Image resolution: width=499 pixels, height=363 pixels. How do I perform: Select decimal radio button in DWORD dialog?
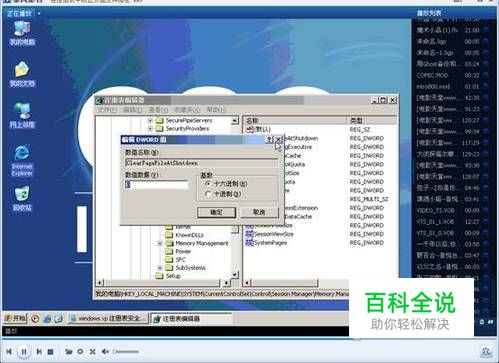(208, 194)
